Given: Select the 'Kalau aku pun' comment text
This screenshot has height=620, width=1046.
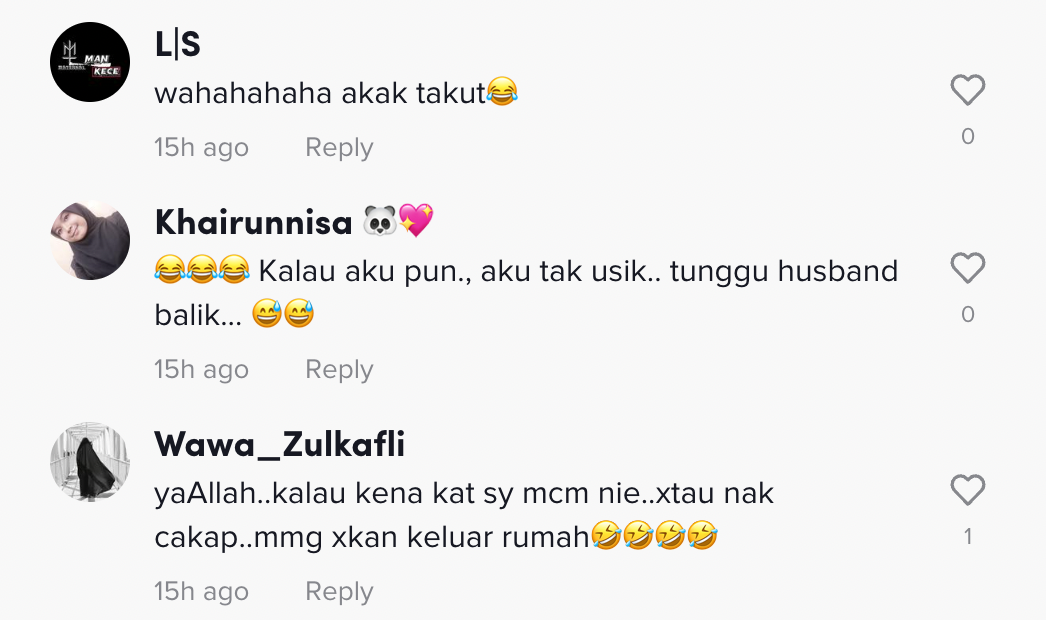Looking at the screenshot, I should [526, 292].
